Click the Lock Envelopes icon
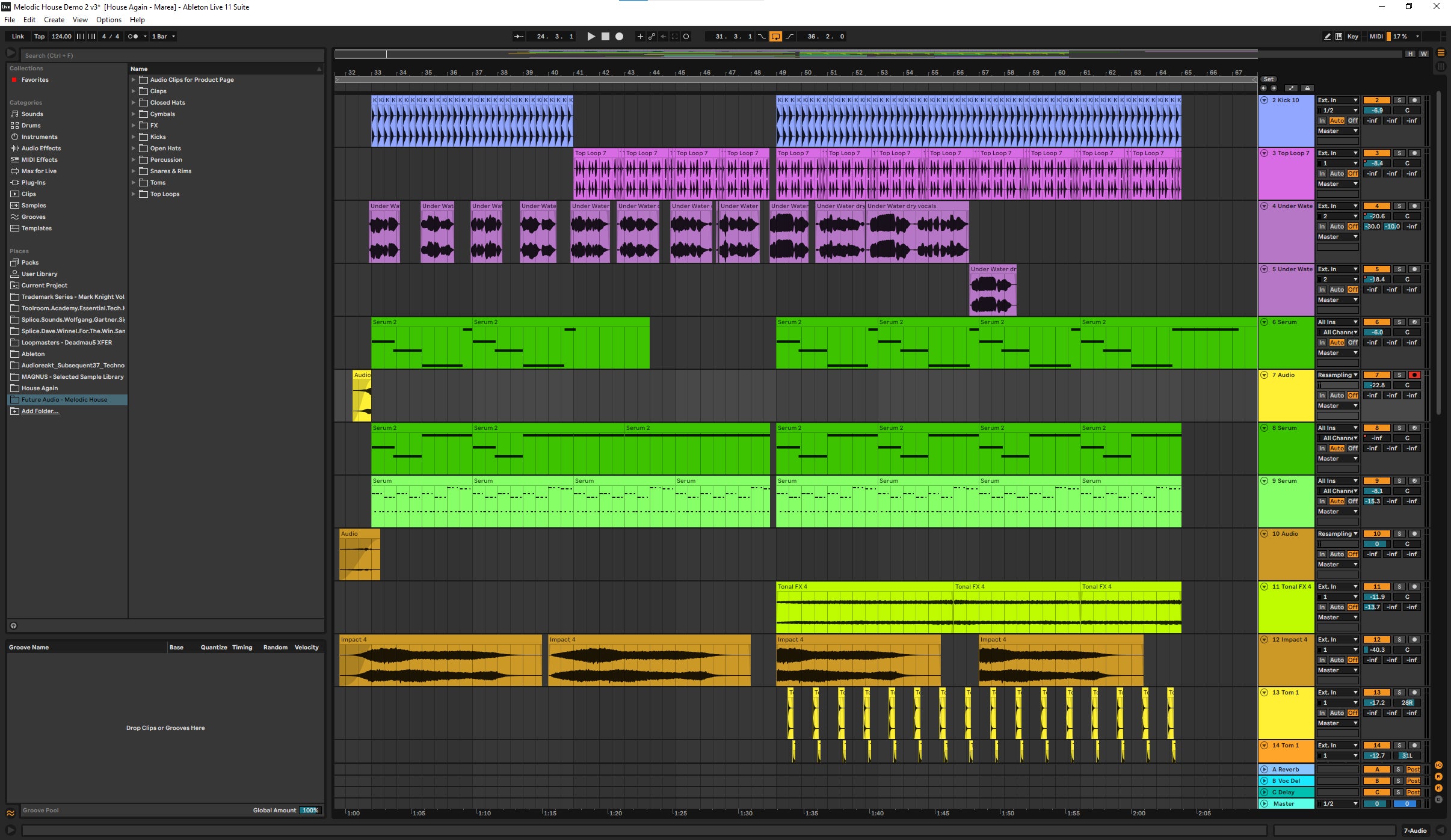 coord(1307,88)
